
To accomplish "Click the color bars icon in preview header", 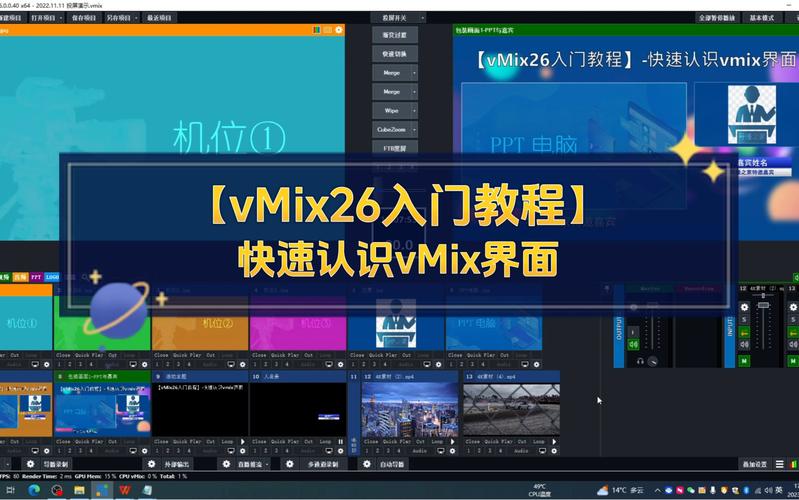I will (316, 30).
